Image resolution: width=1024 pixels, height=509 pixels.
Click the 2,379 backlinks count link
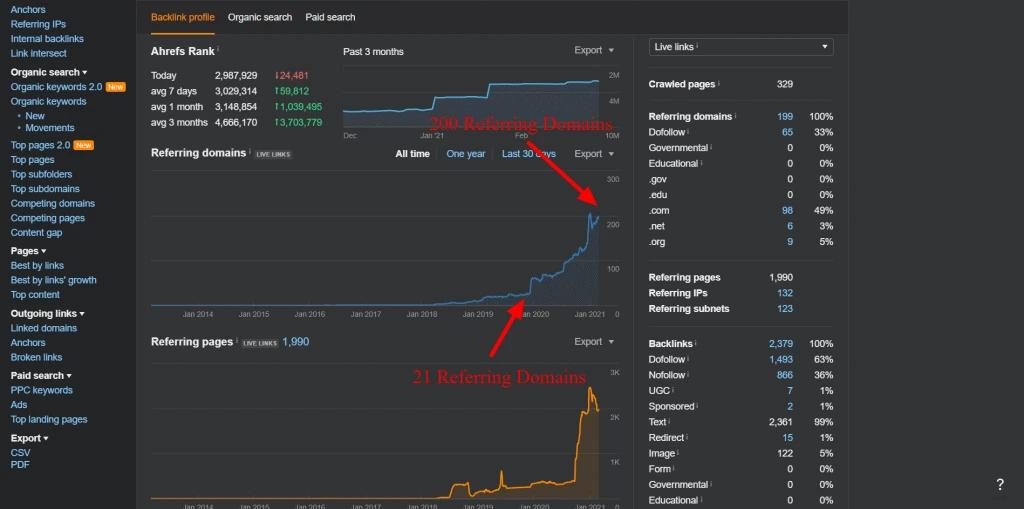click(780, 344)
